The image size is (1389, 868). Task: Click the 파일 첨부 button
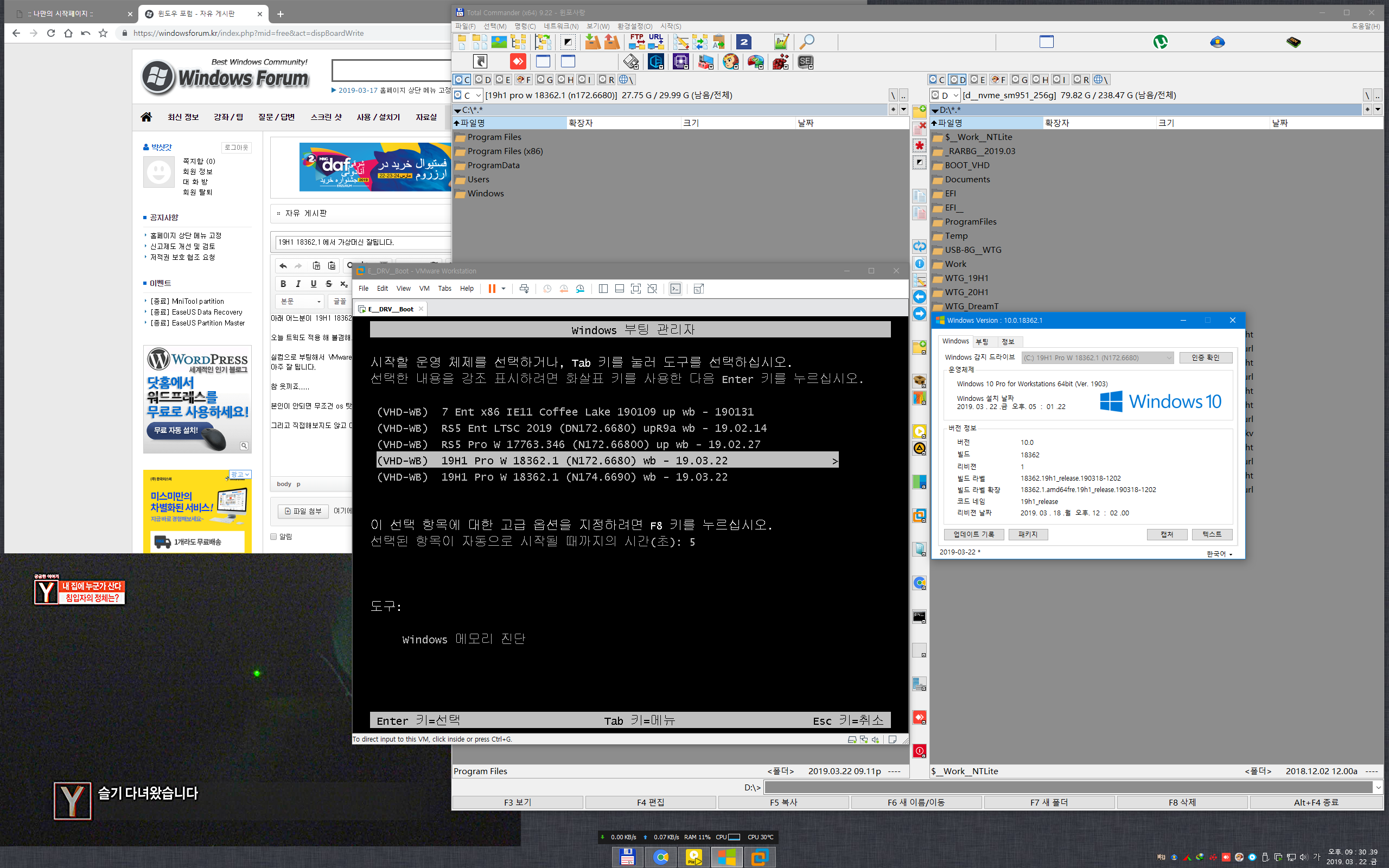click(303, 511)
